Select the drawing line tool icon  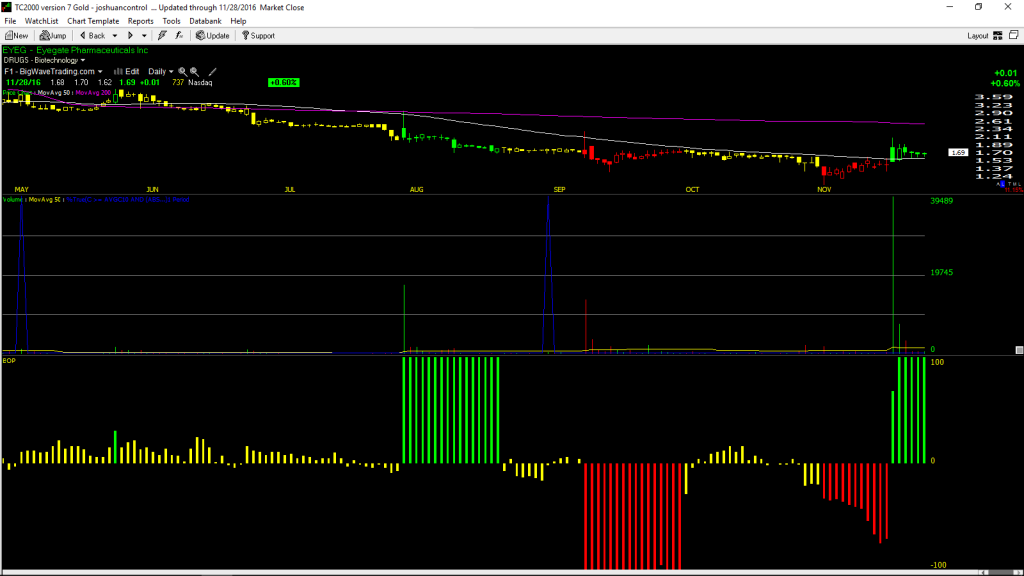pyautogui.click(x=212, y=71)
